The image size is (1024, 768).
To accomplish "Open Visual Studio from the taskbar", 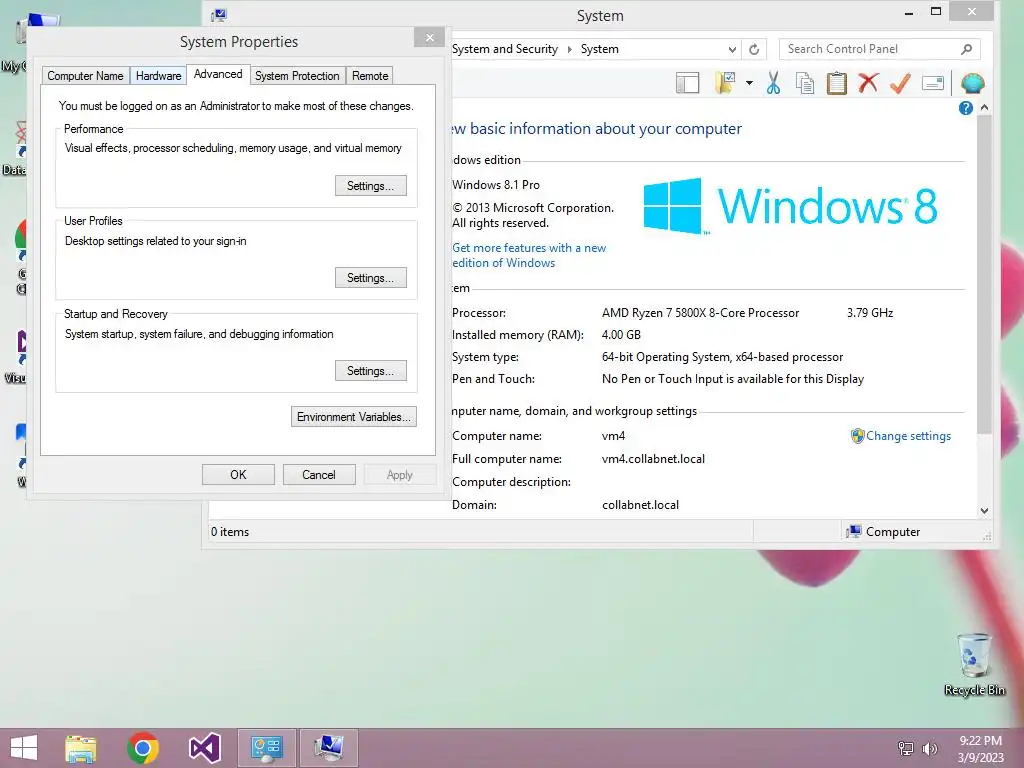I will pos(204,748).
